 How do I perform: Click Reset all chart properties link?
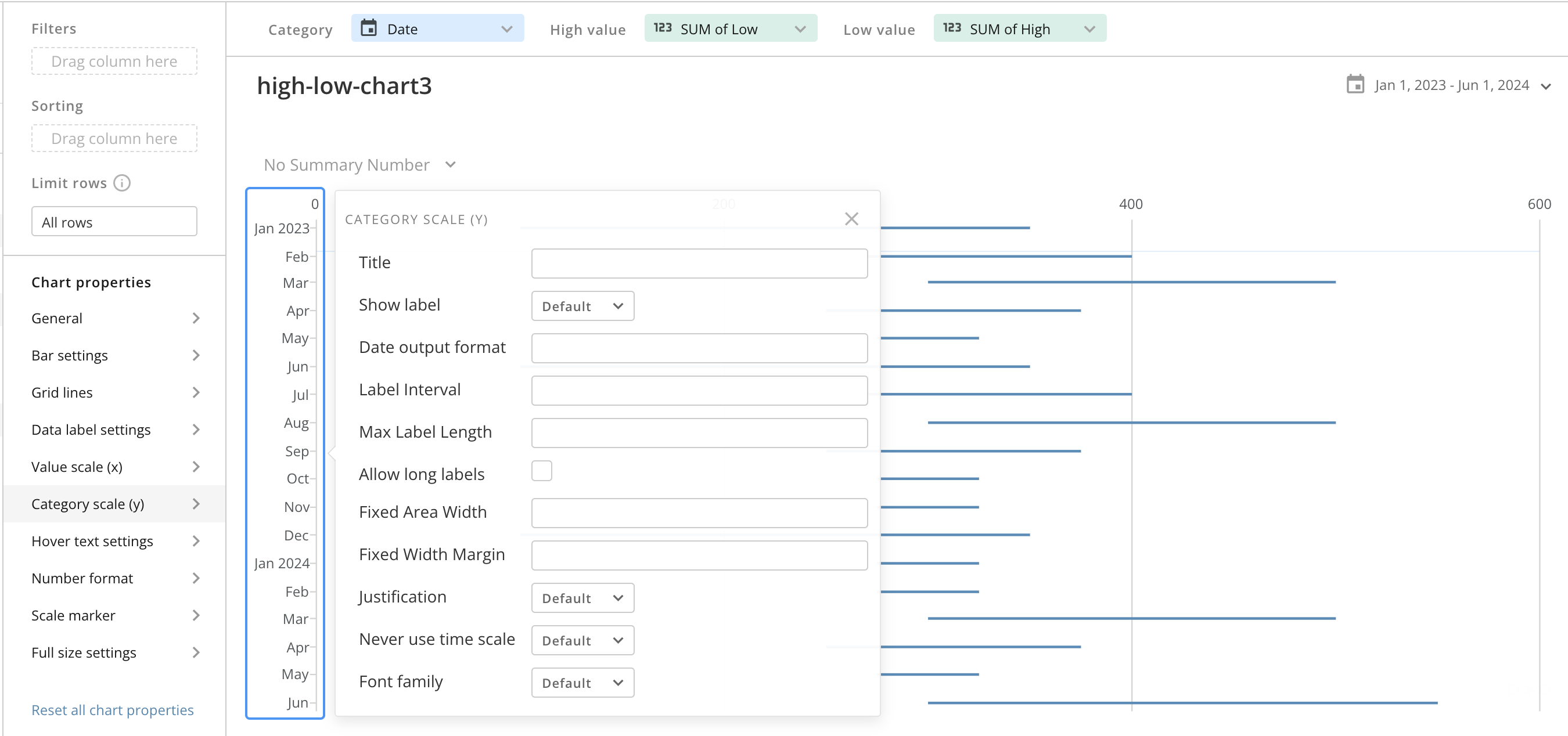click(113, 710)
